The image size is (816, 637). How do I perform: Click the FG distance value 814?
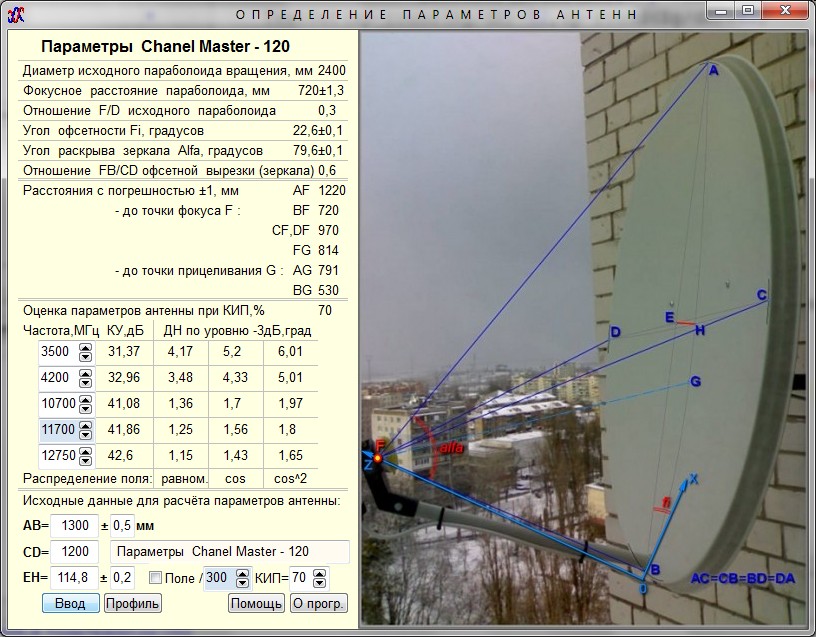(x=328, y=250)
